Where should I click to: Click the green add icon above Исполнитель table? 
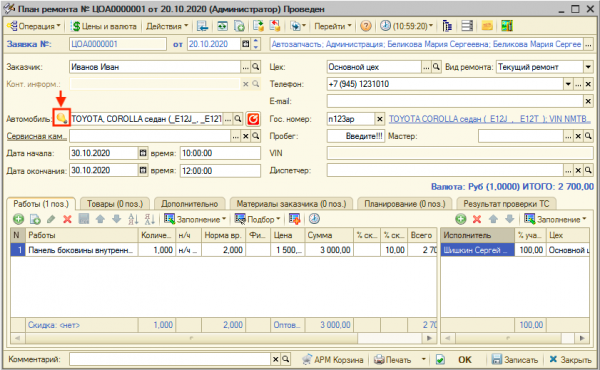point(461,219)
